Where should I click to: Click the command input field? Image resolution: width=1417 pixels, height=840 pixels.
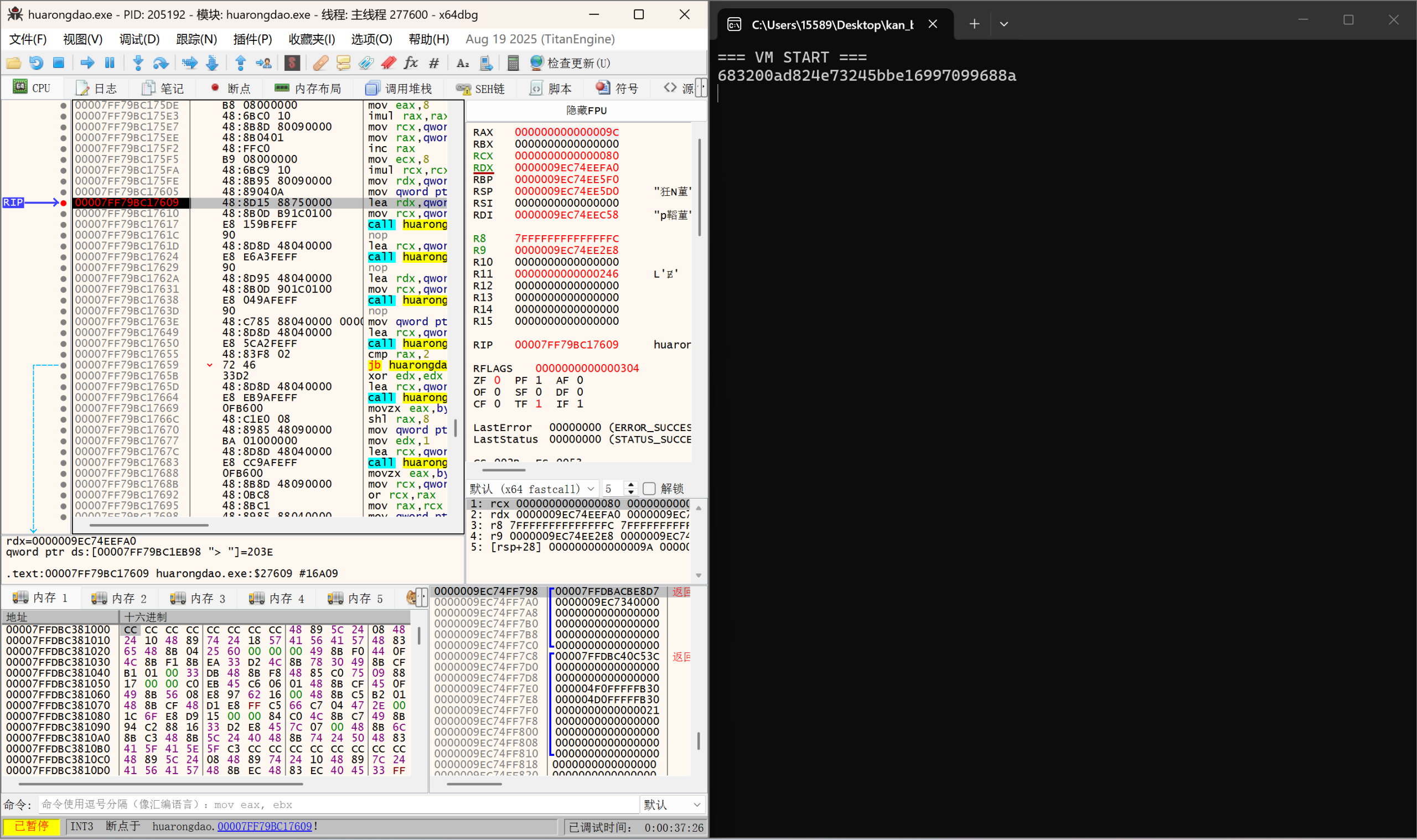pyautogui.click(x=339, y=805)
